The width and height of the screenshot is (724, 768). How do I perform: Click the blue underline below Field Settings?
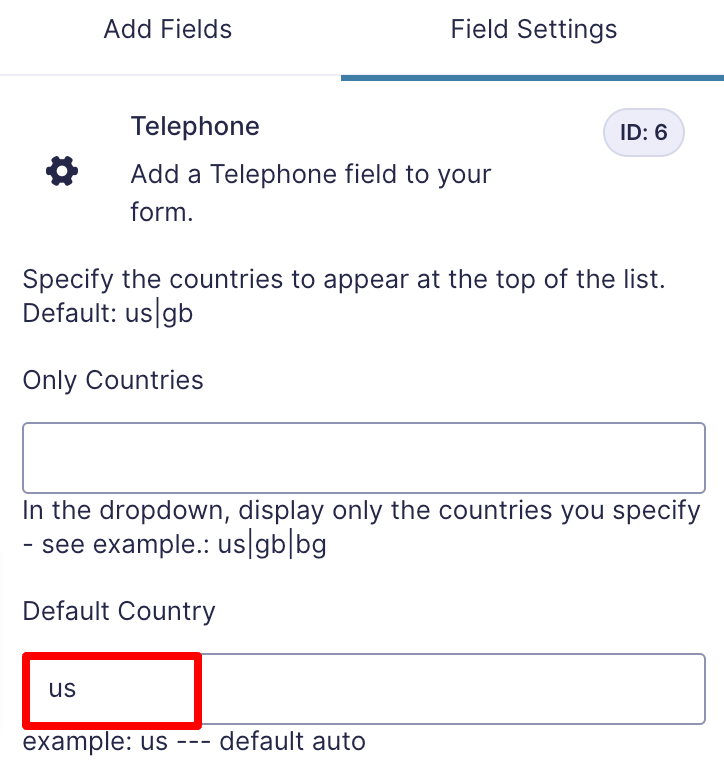tap(532, 78)
